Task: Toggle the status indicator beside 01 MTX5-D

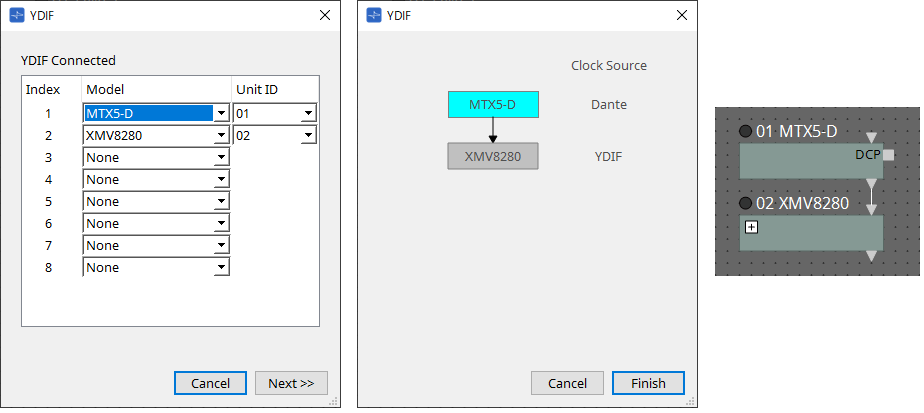Action: tap(745, 132)
